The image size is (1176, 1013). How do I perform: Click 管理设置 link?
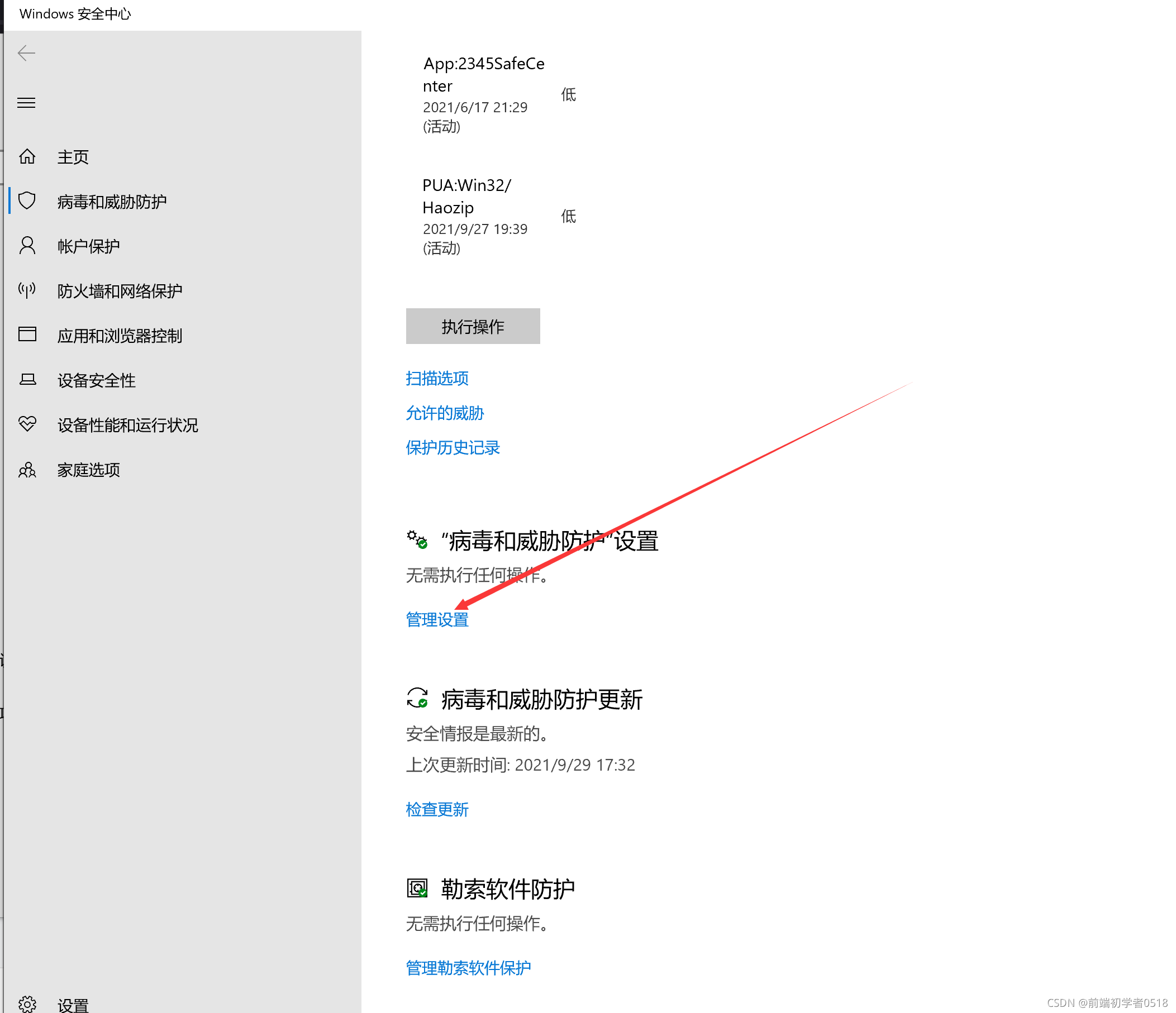(x=437, y=619)
